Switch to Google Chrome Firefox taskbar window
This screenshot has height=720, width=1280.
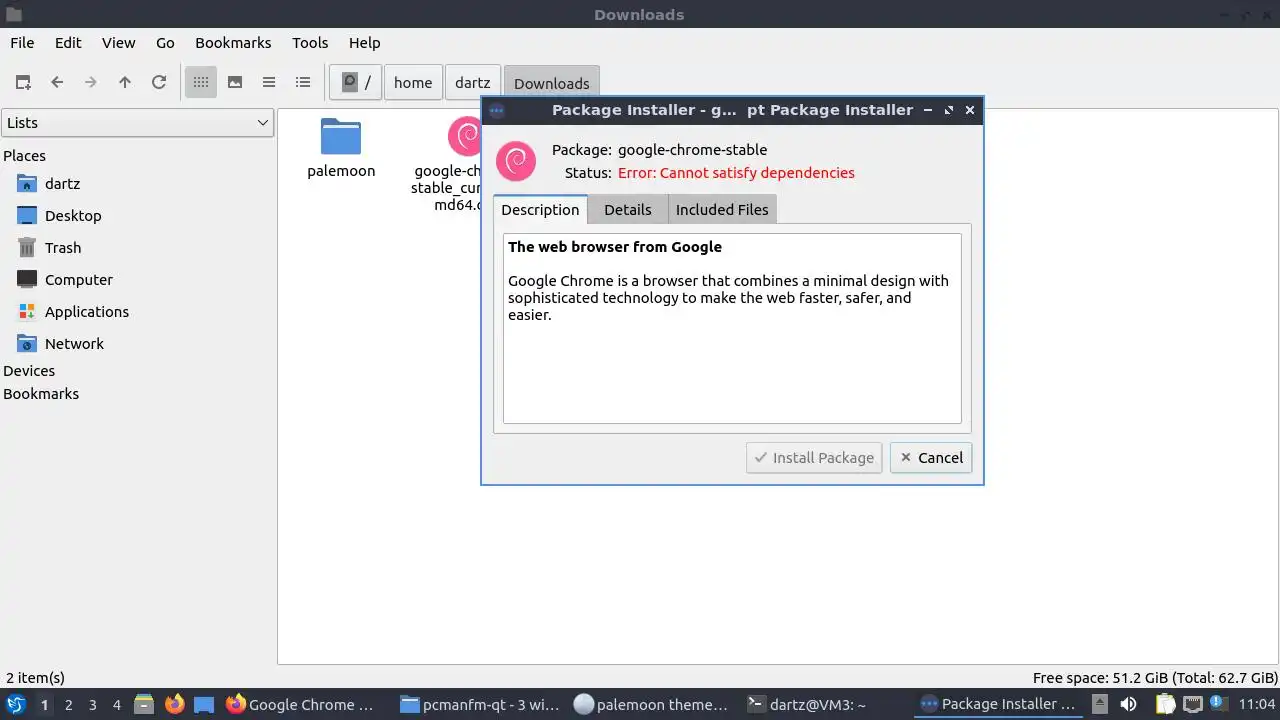click(300, 705)
